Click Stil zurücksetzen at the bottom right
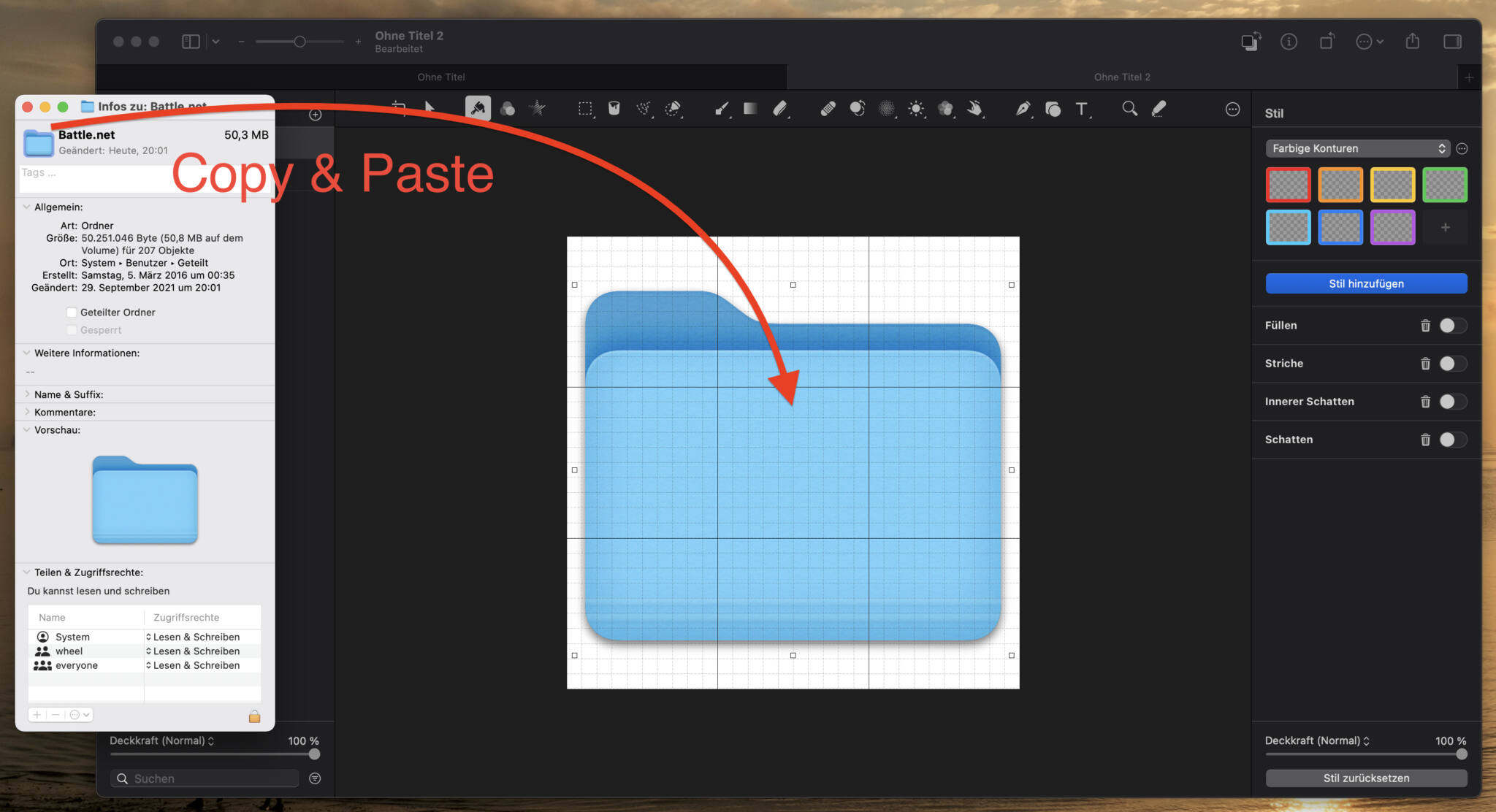This screenshot has width=1496, height=812. [1365, 778]
